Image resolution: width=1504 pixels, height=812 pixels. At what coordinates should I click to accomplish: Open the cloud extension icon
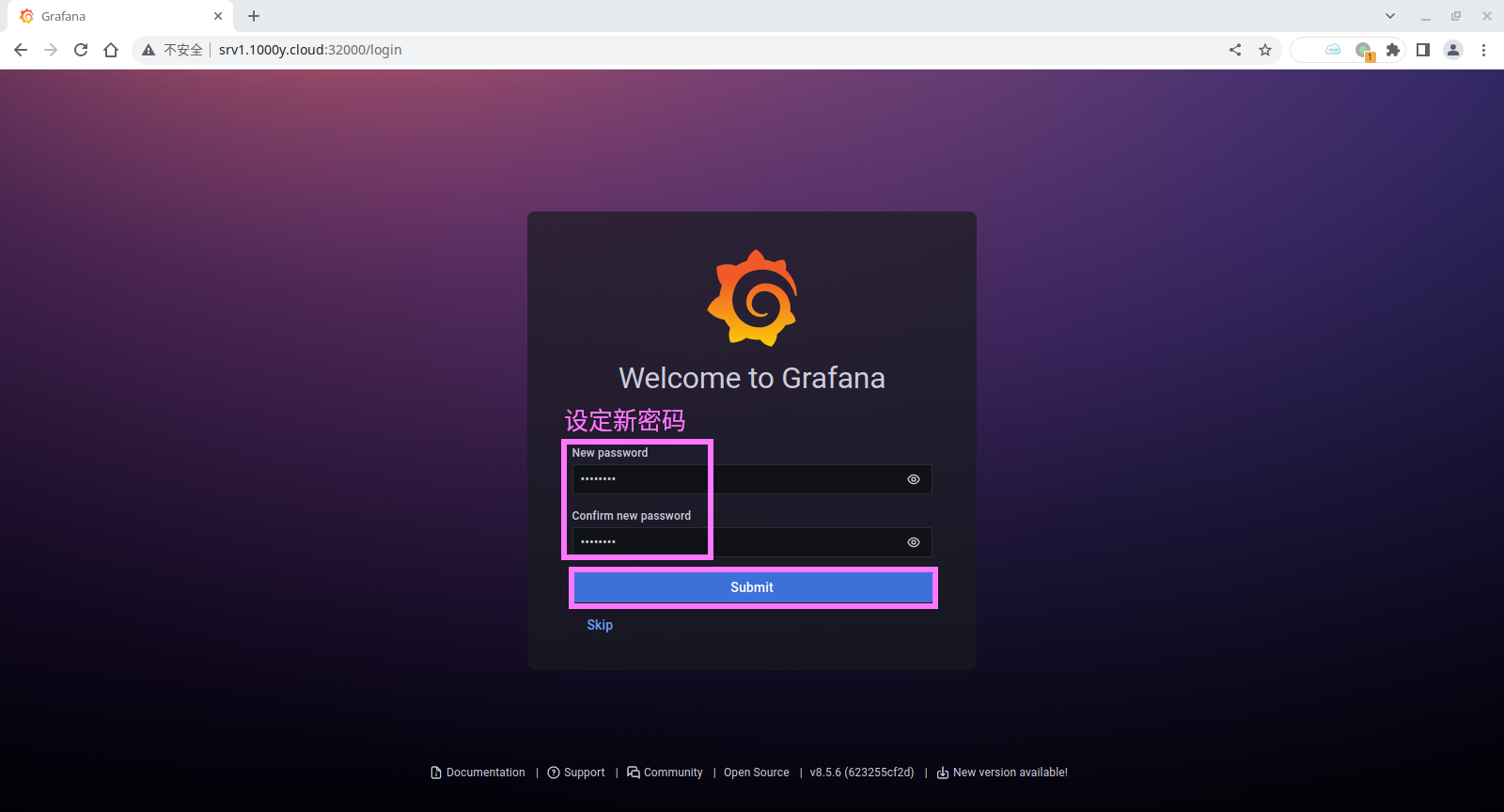coord(1333,50)
